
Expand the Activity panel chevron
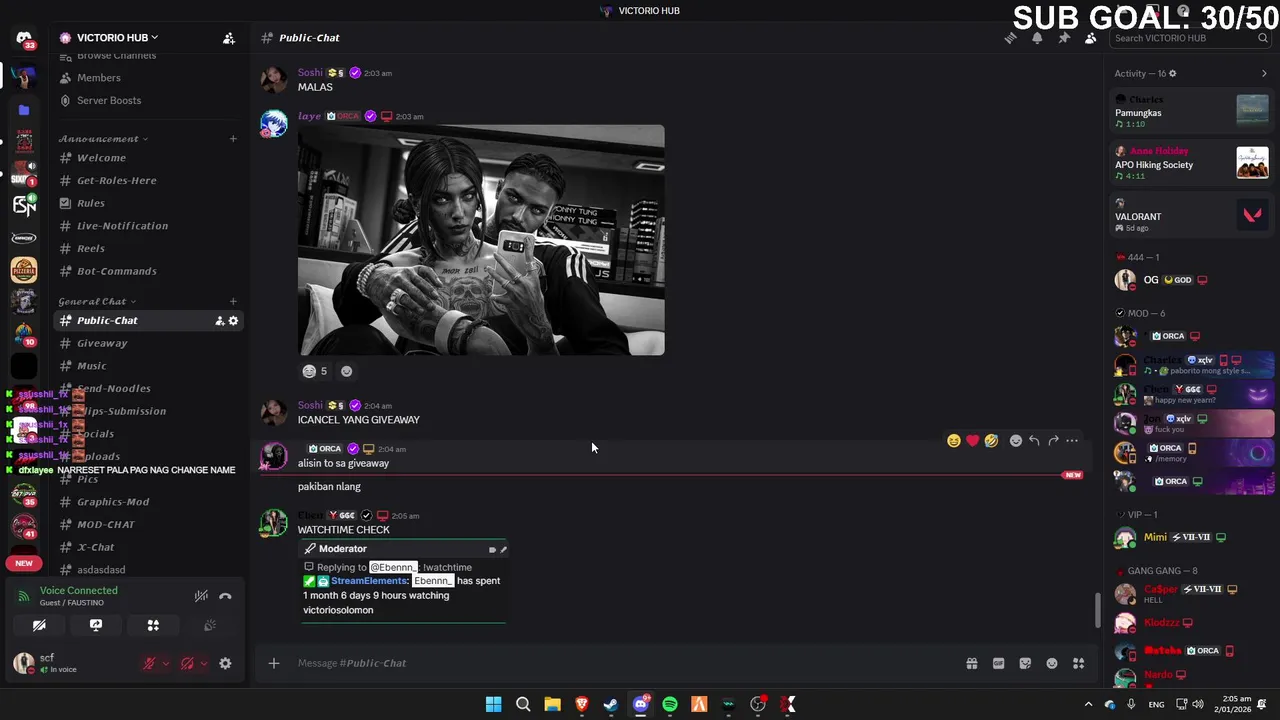(x=1264, y=73)
